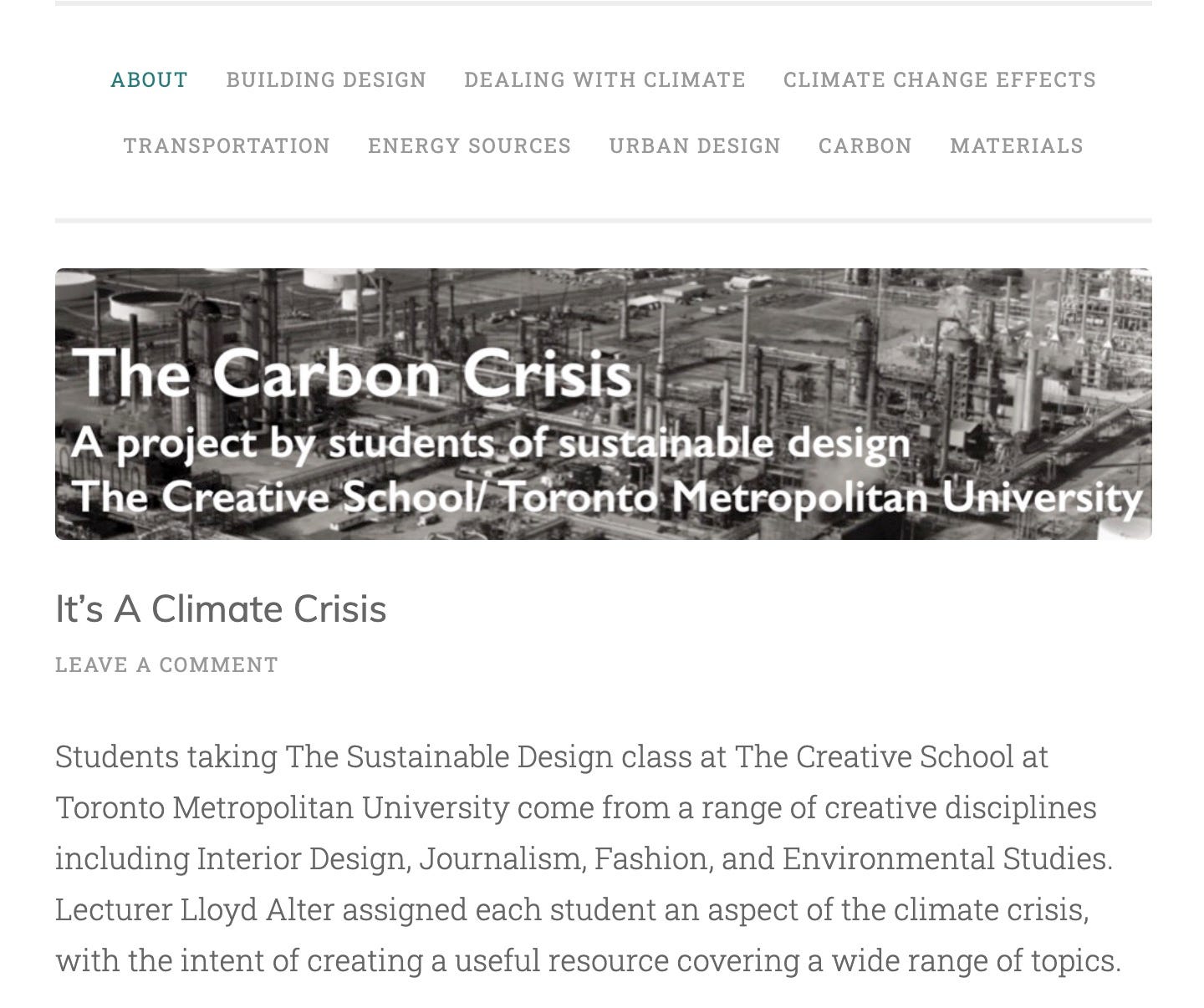Image resolution: width=1204 pixels, height=1008 pixels.
Task: Follow the Leave a Comment link
Action: (x=166, y=664)
